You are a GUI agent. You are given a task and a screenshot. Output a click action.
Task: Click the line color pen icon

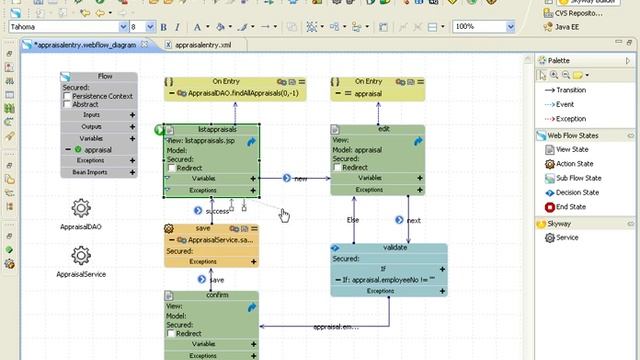pyautogui.click(x=243, y=27)
